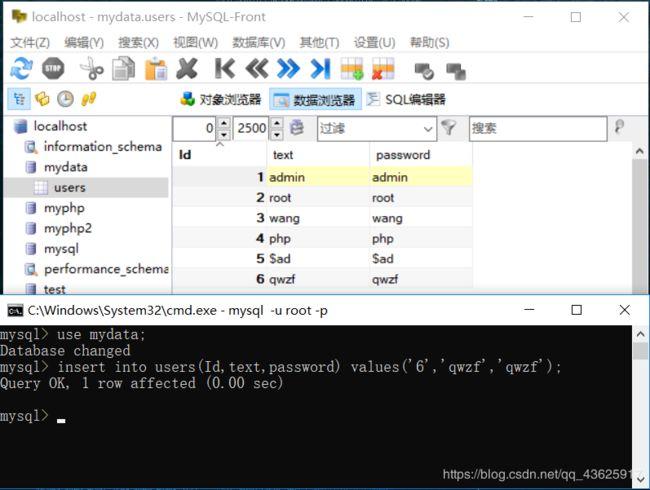The width and height of the screenshot is (650, 490).
Task: Click the quick search icon beside search field
Action: [x=619, y=127]
